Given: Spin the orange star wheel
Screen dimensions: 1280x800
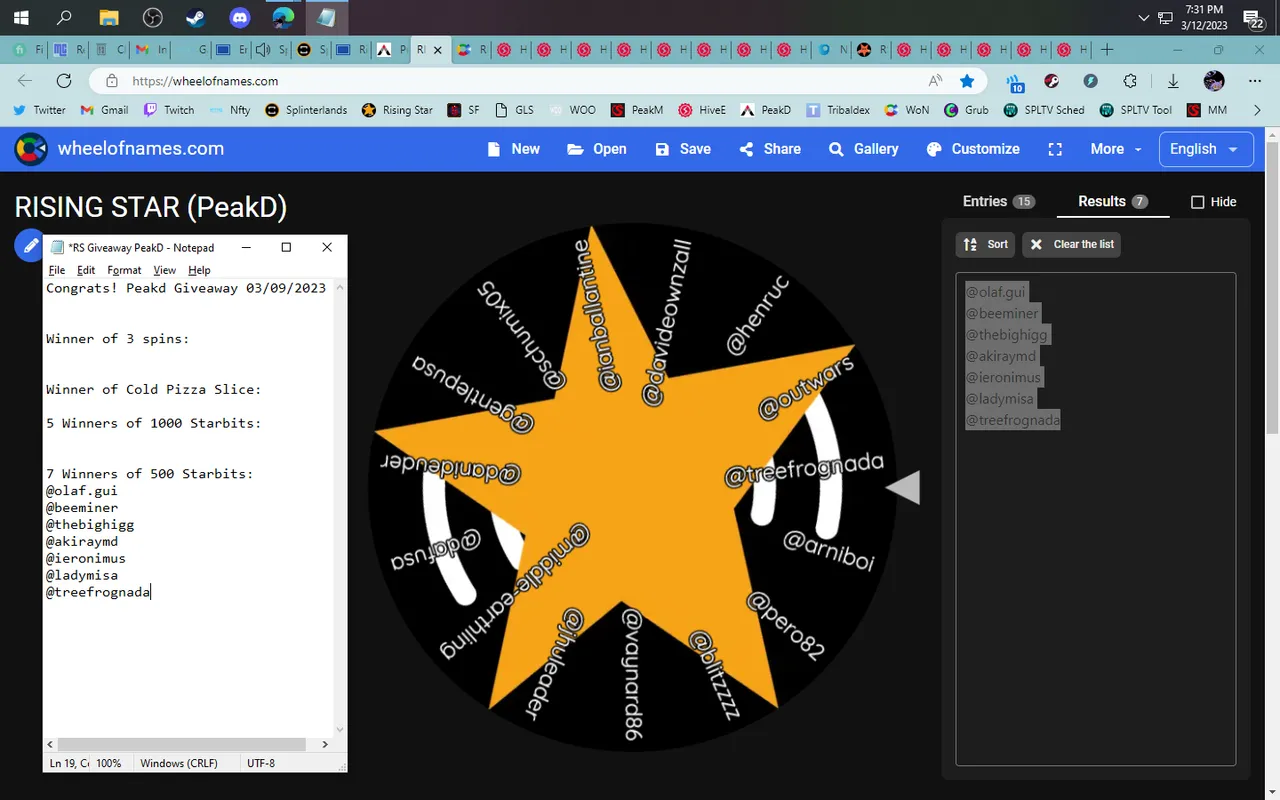Looking at the screenshot, I should pyautogui.click(x=633, y=488).
